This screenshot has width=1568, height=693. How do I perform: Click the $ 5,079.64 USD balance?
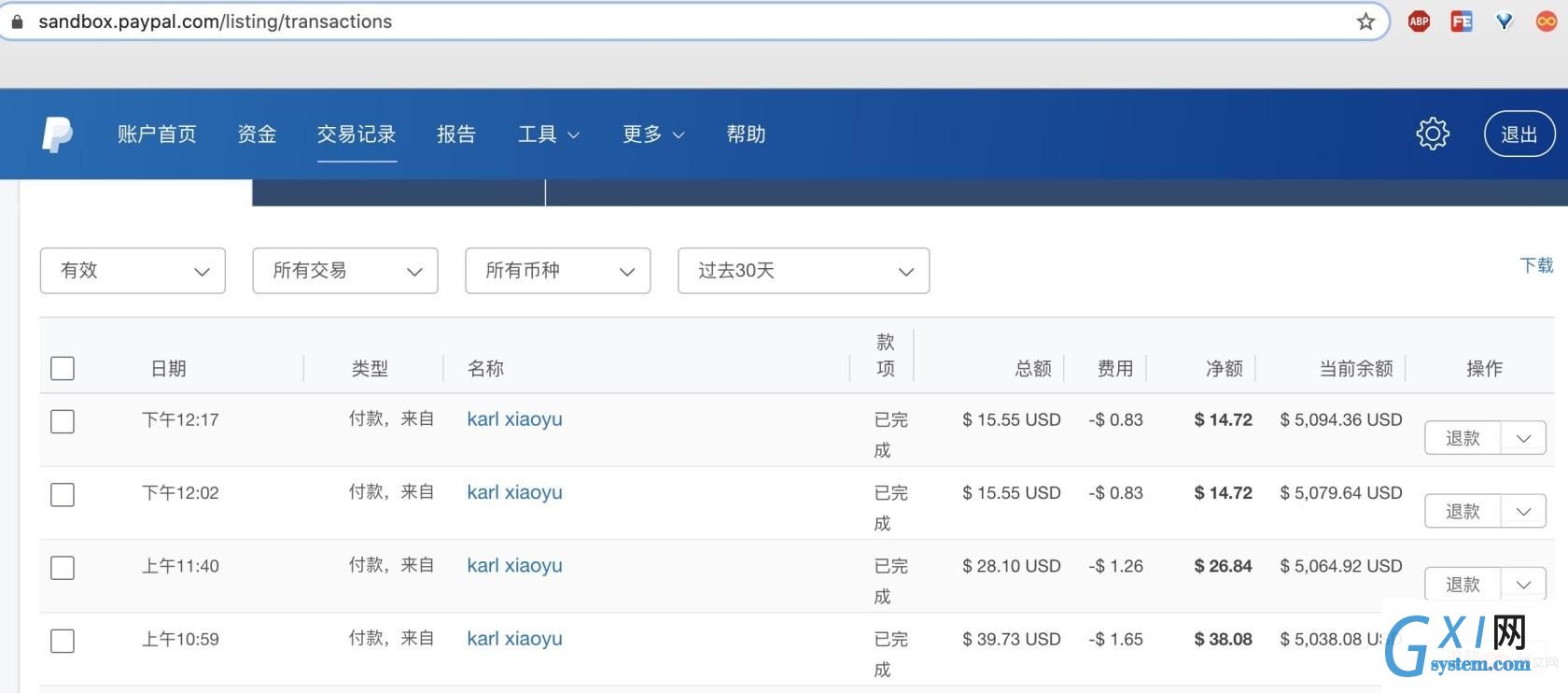click(x=1341, y=492)
